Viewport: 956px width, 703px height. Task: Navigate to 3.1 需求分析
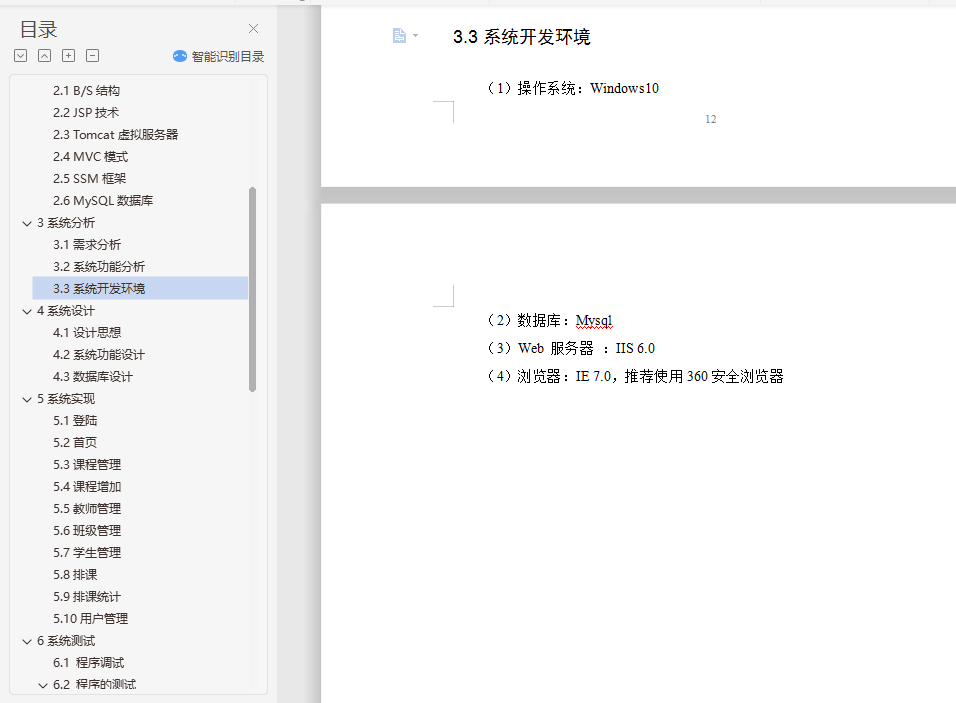87,244
